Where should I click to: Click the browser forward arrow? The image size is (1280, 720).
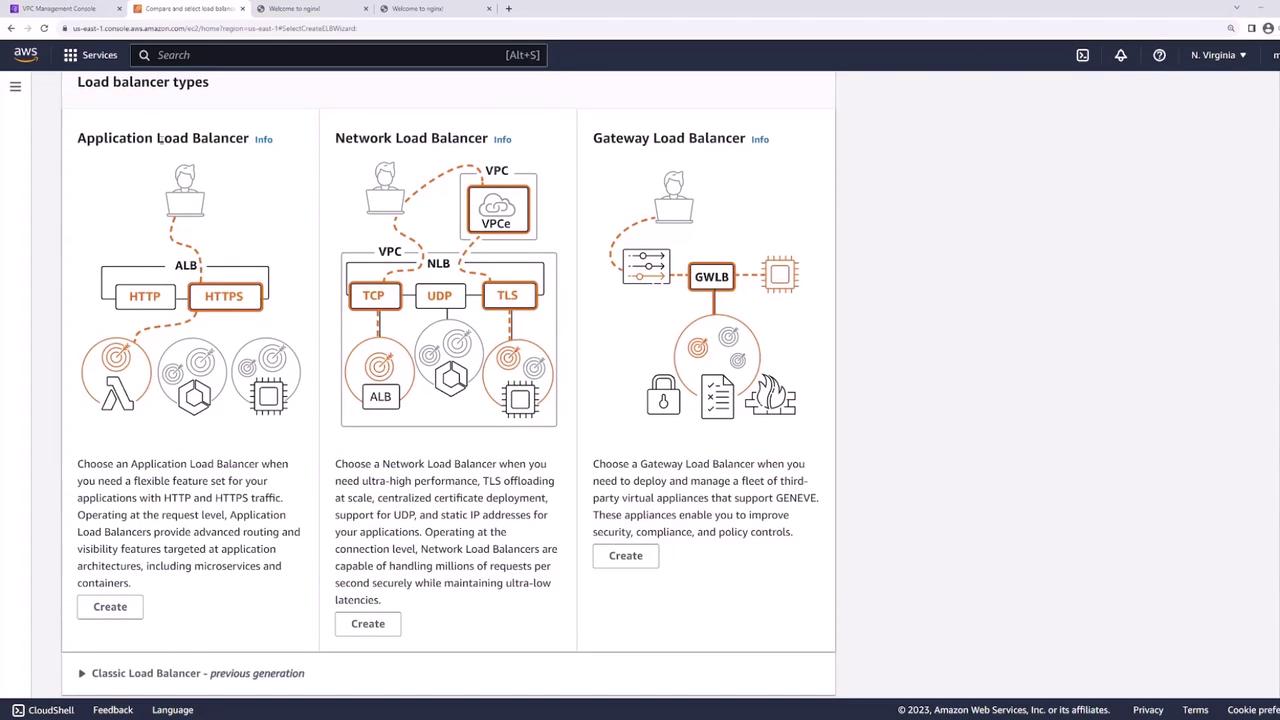tap(27, 28)
